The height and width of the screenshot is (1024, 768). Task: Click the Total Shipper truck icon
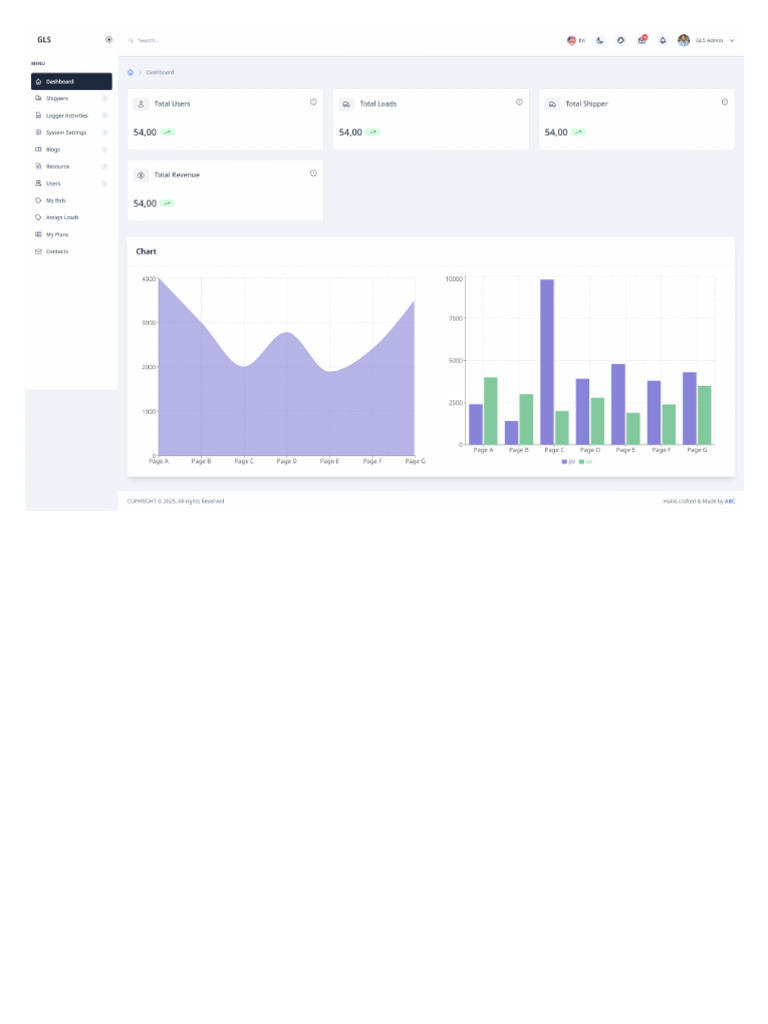(x=552, y=104)
